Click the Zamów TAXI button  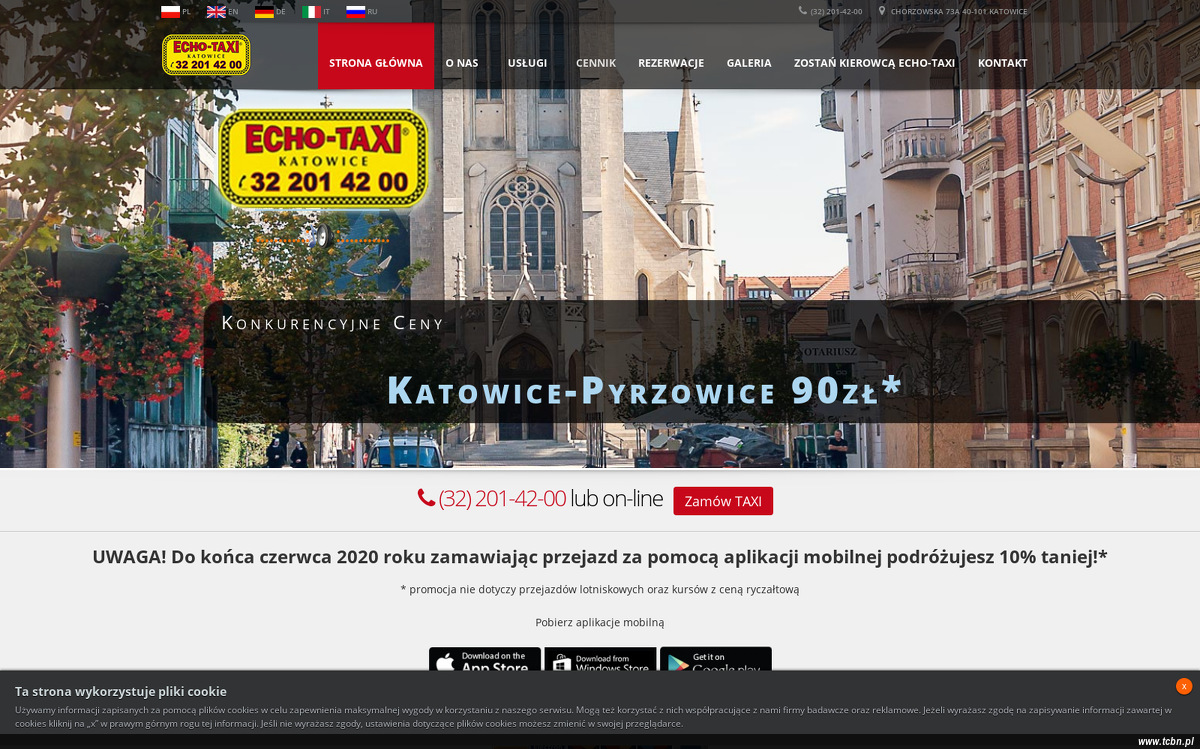[x=723, y=501]
